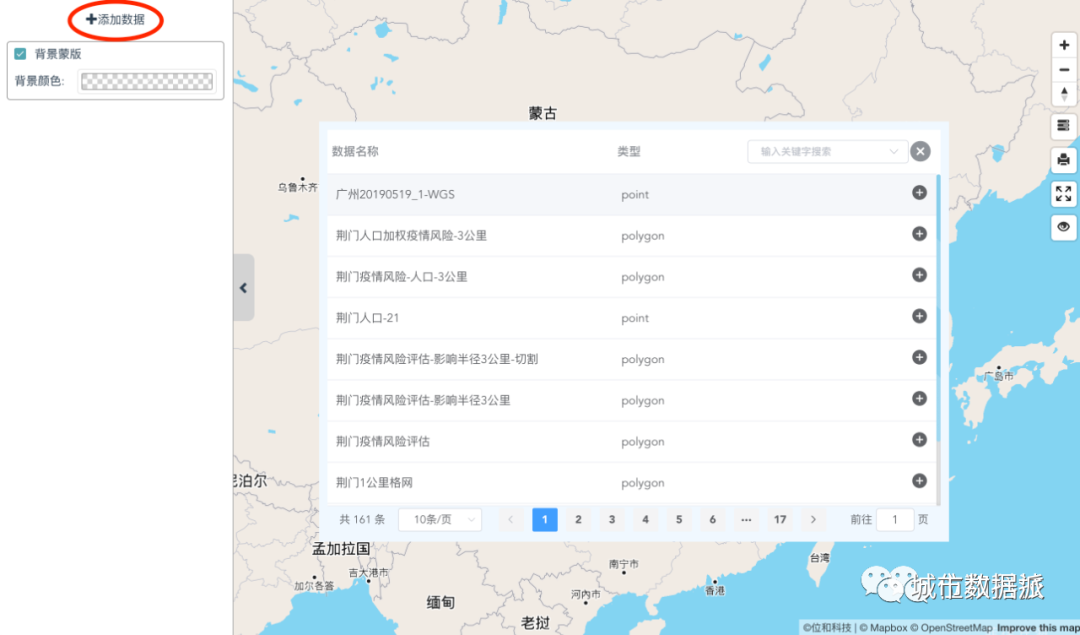Image resolution: width=1080 pixels, height=635 pixels.
Task: Select row 荆门人口-21
Action: click(x=631, y=318)
